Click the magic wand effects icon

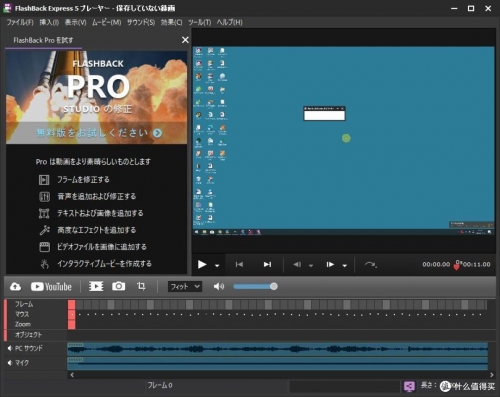coord(44,230)
